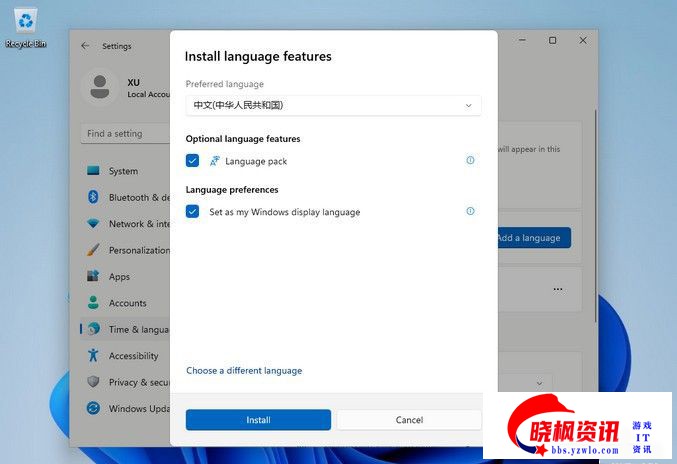Open the Preferred language dropdown
The width and height of the screenshot is (677, 464).
pos(333,105)
